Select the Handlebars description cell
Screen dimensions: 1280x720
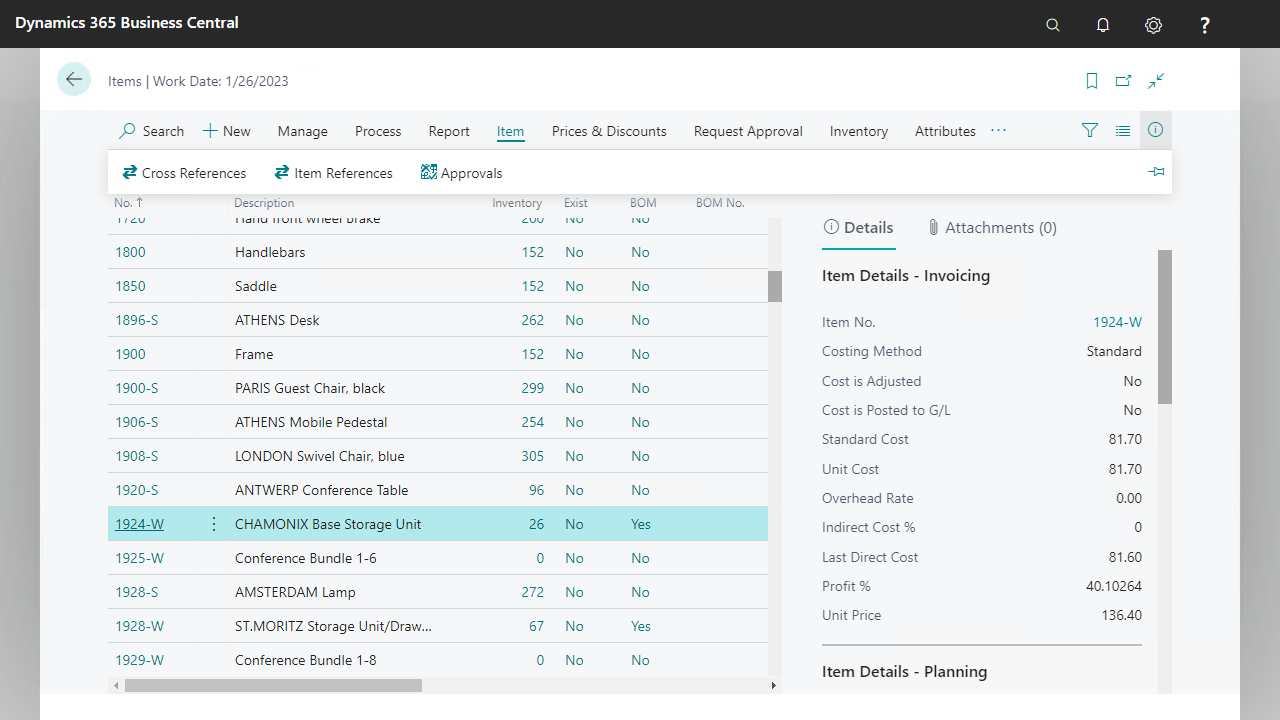pos(270,252)
